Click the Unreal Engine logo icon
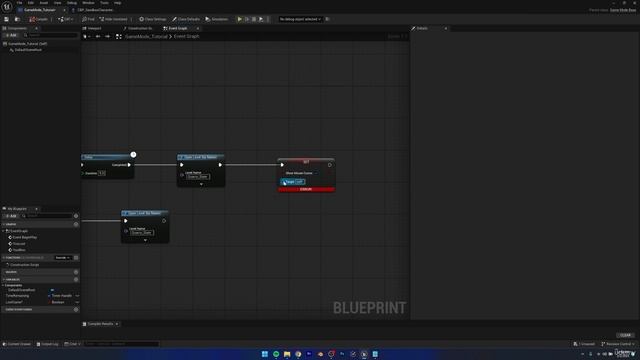Screen dimensions: 640x360 (7, 6)
